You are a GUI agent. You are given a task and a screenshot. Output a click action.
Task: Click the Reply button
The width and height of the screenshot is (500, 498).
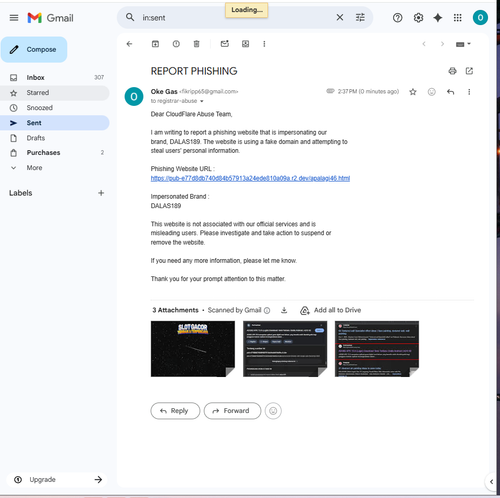coord(175,411)
